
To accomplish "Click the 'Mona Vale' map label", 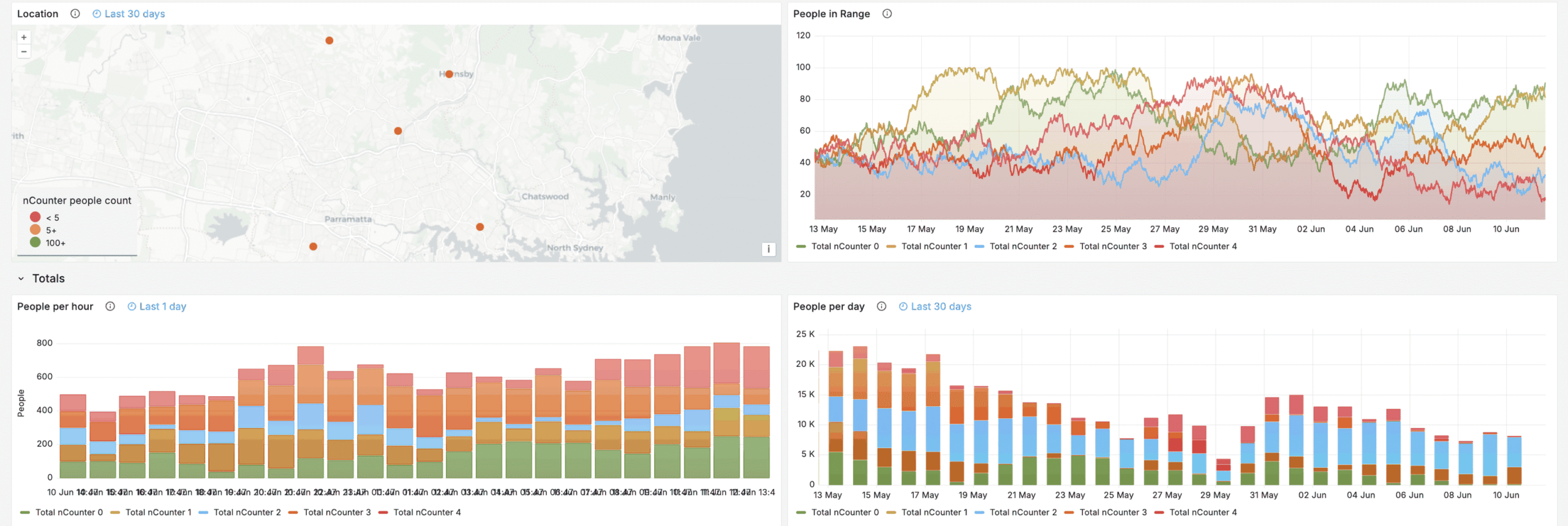I will [679, 38].
